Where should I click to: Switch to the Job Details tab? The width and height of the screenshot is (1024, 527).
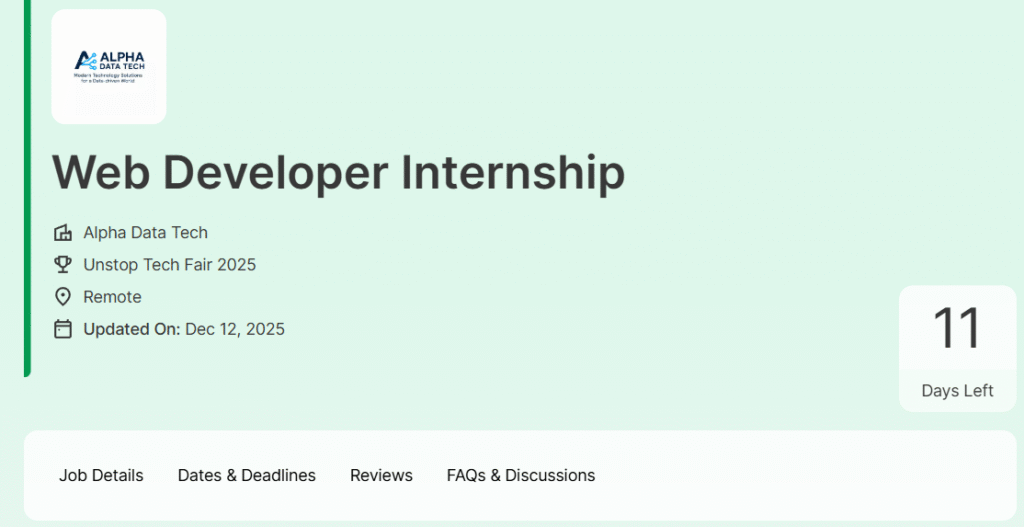[x=101, y=476]
